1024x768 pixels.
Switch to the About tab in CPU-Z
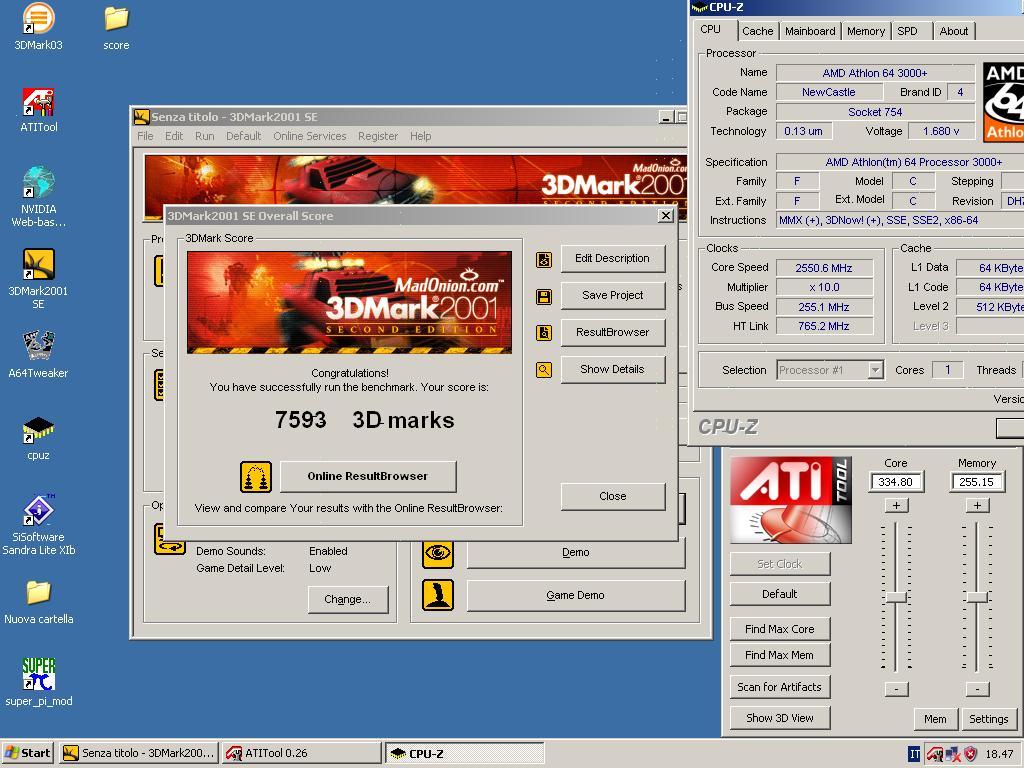pos(953,31)
